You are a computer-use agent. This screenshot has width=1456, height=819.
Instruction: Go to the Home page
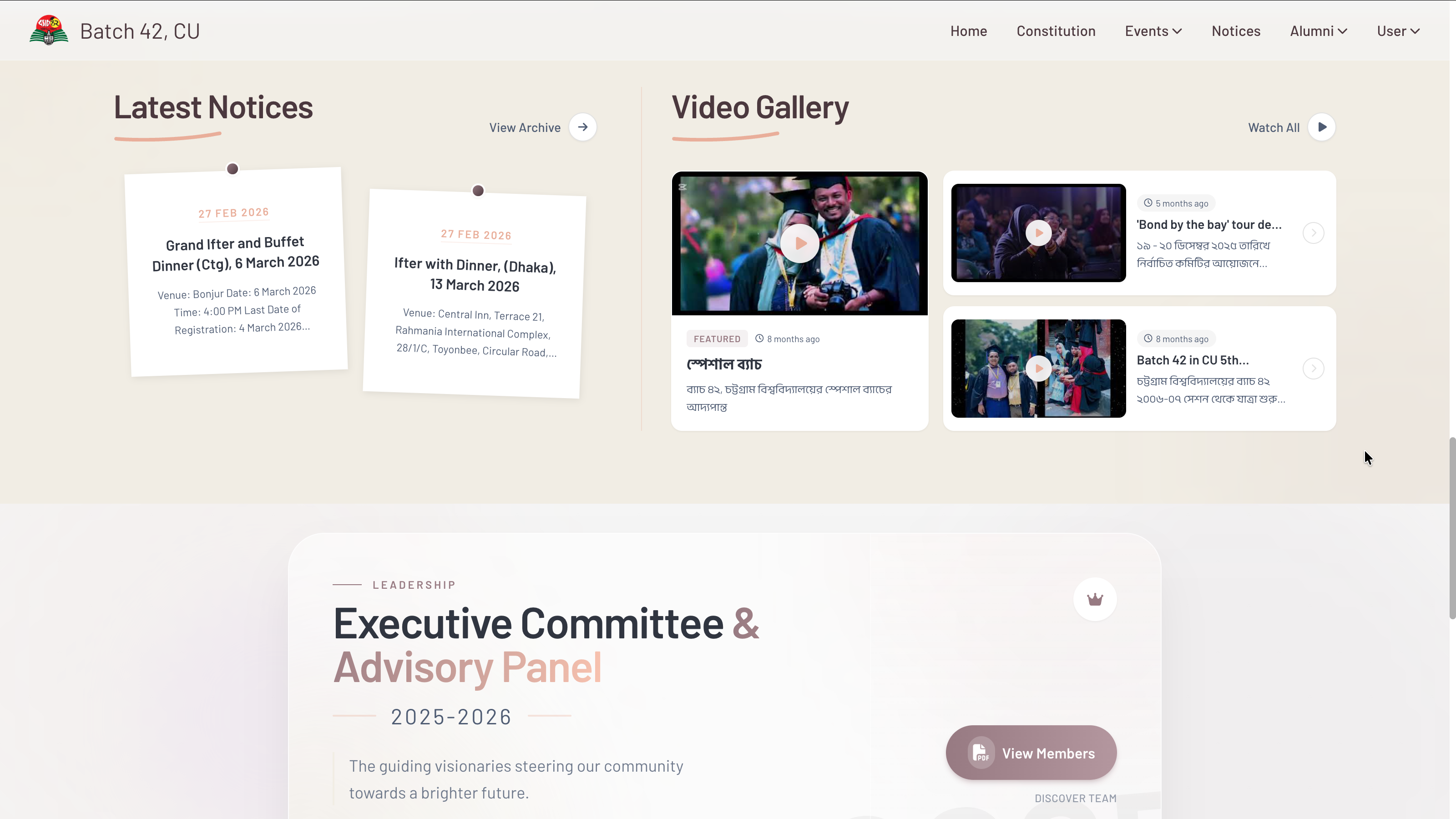[968, 31]
